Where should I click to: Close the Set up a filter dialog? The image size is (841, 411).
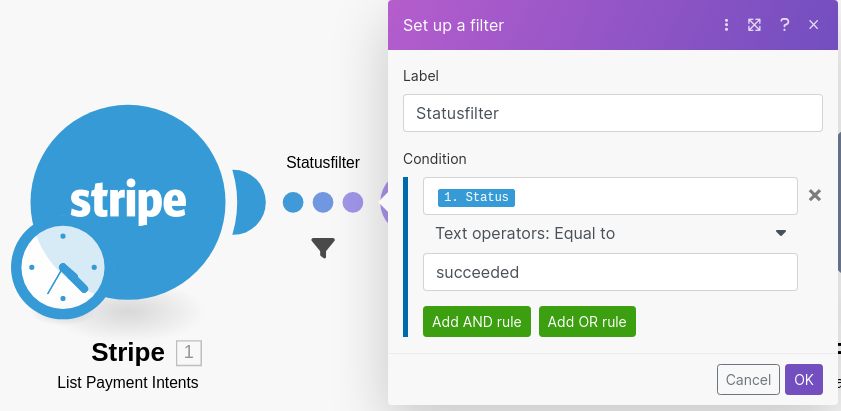[814, 25]
